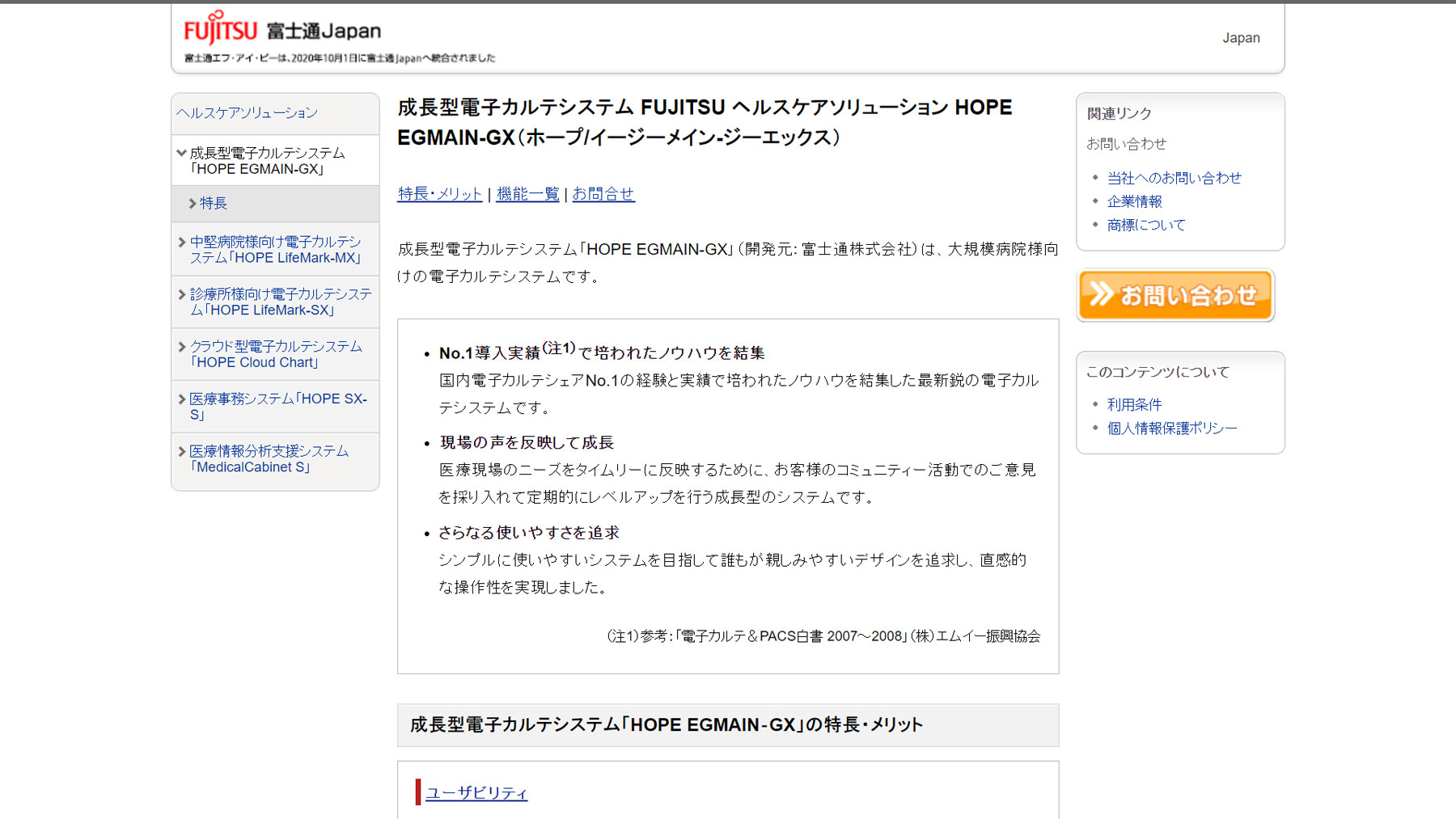1456x819 pixels.
Task: Click the orange お問い合わせ banner button
Action: pyautogui.click(x=1175, y=295)
